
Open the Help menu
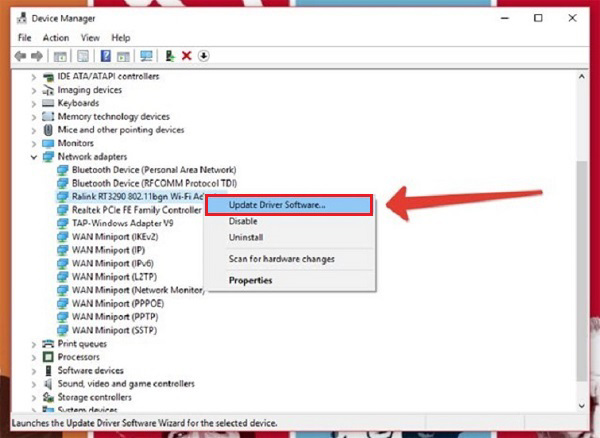(x=121, y=37)
